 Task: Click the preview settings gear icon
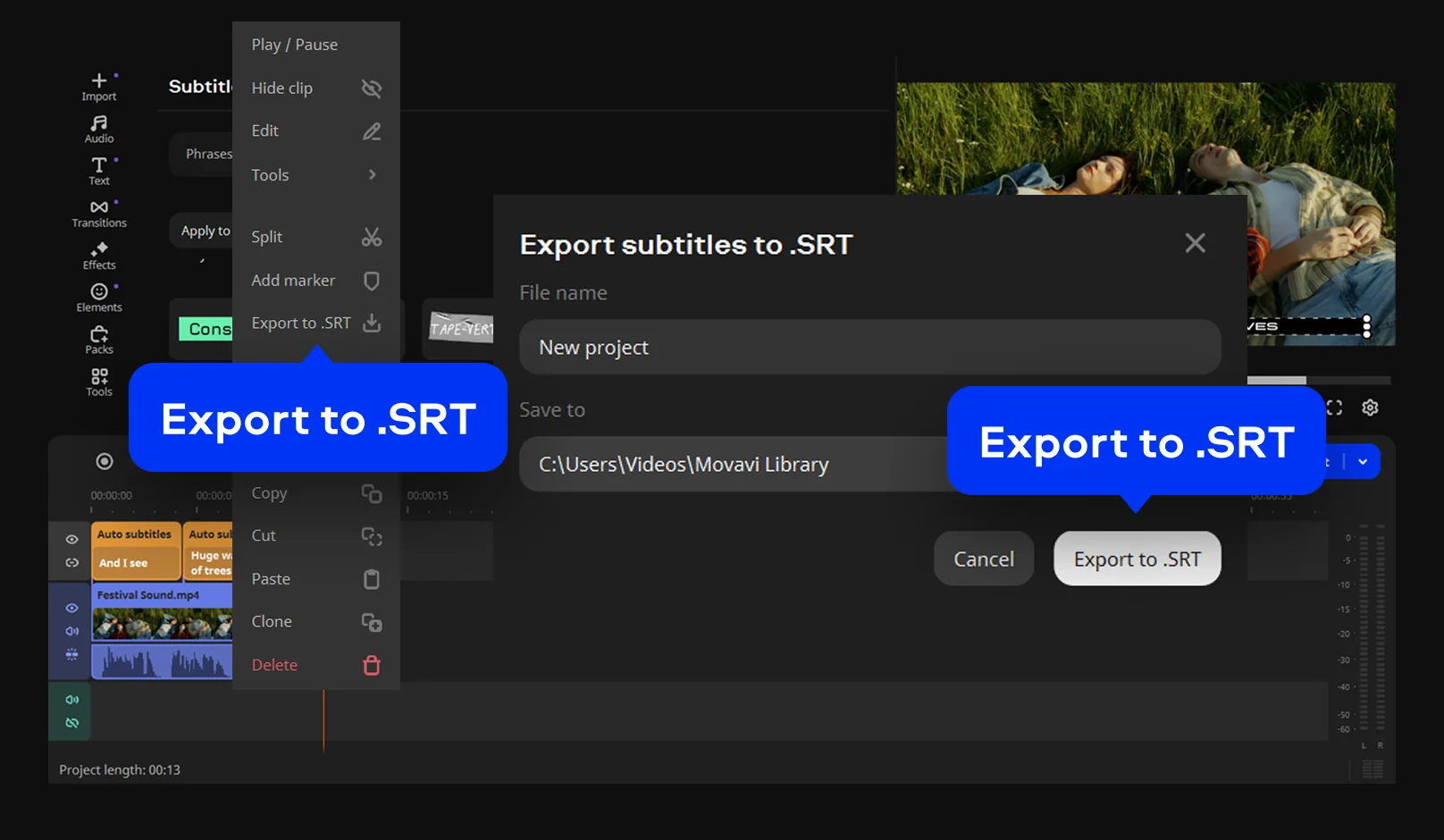[x=1370, y=407]
